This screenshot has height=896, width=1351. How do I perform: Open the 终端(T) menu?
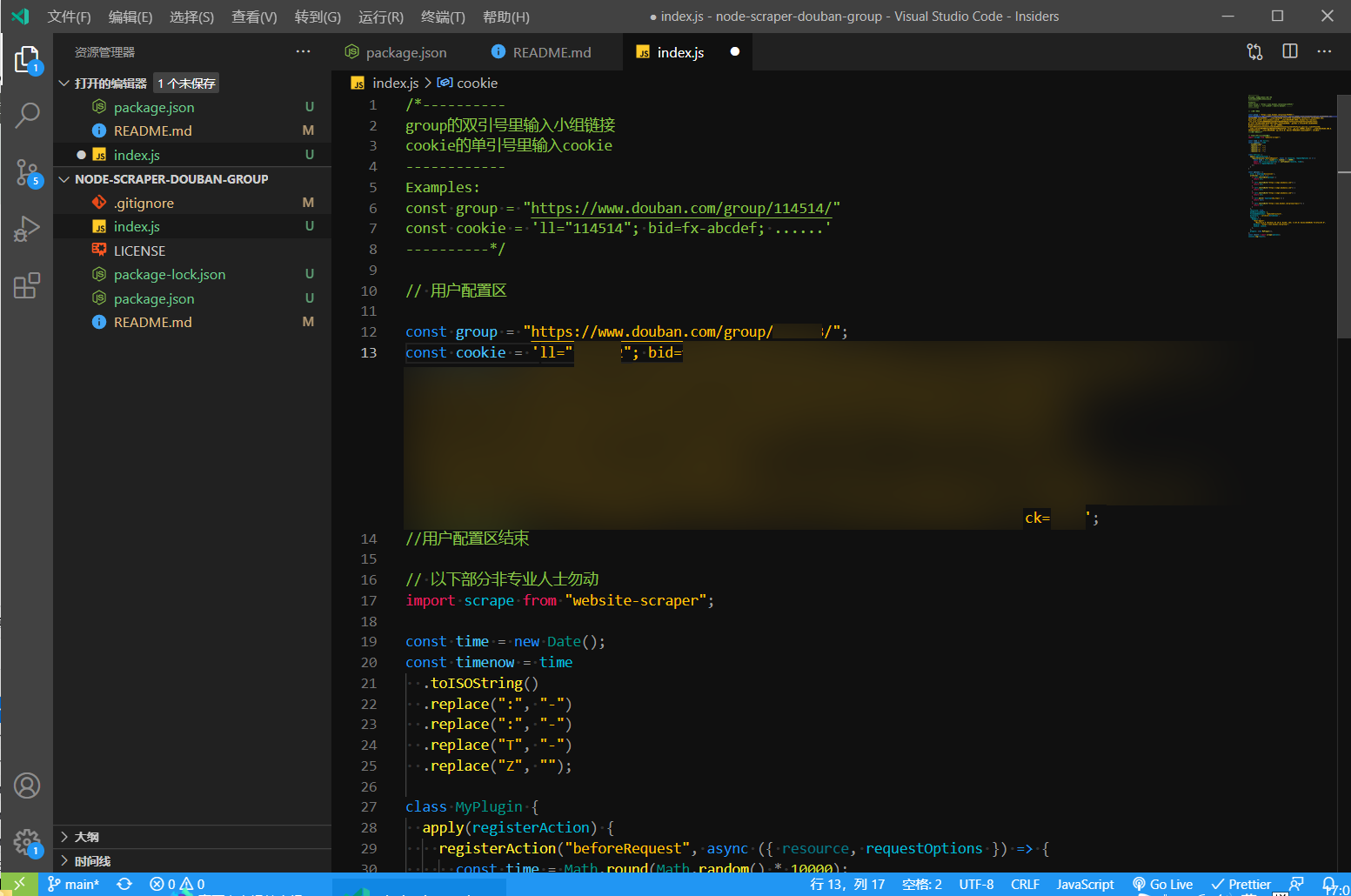443,17
